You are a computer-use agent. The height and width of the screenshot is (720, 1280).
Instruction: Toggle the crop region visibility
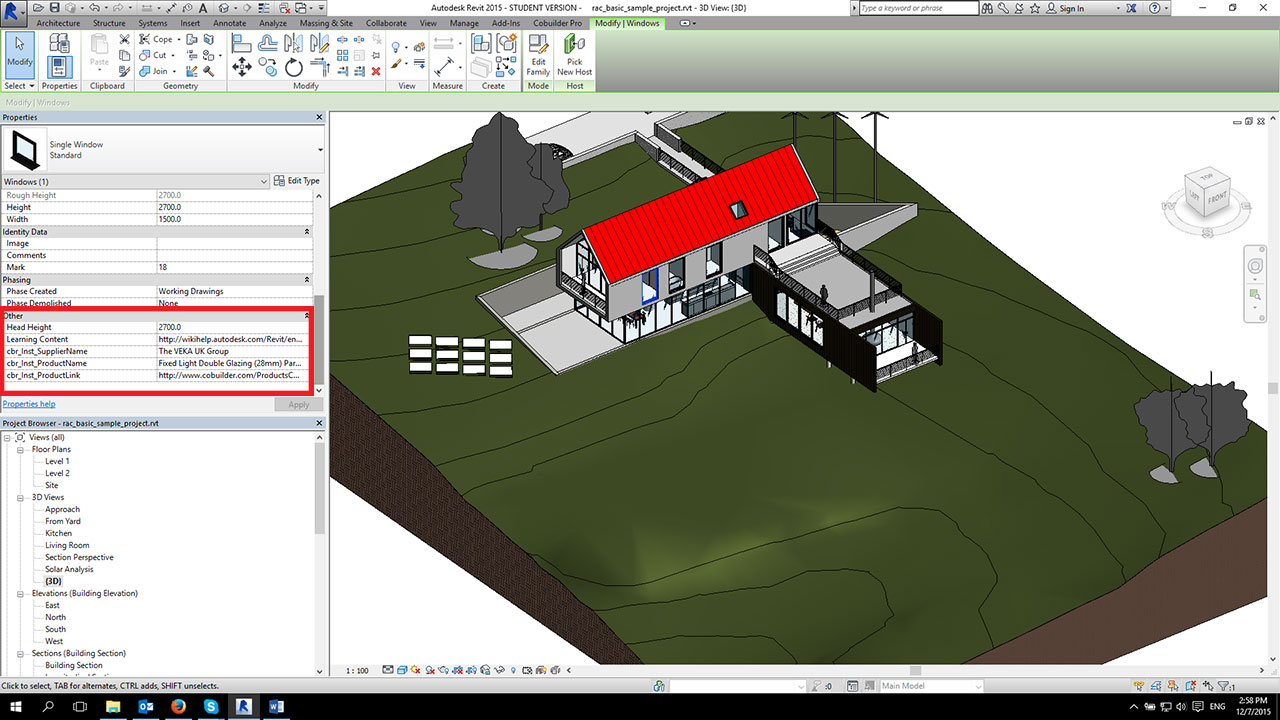tap(470, 670)
